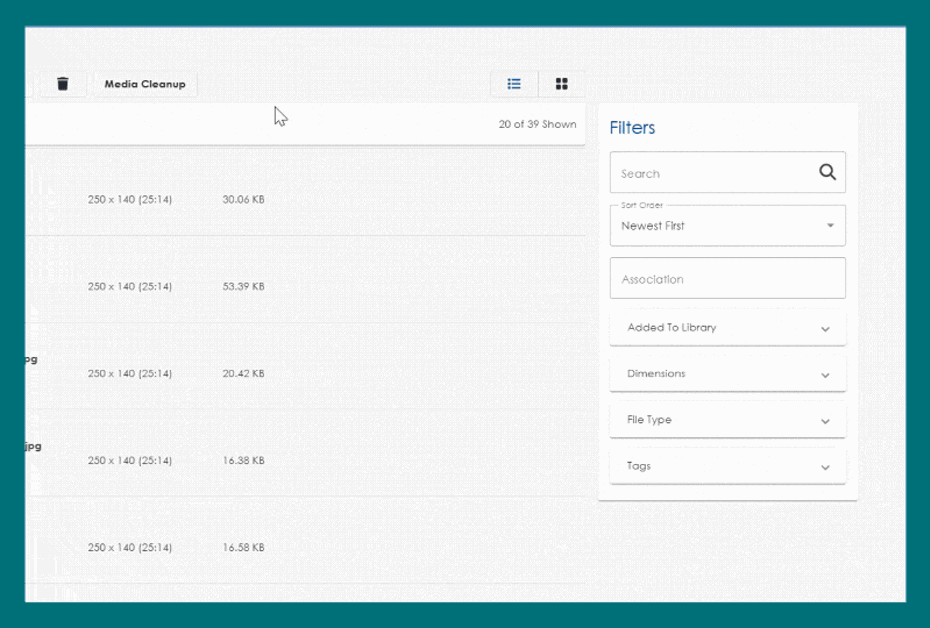Click into the Association field
This screenshot has height=628, width=930.
pyautogui.click(x=727, y=279)
